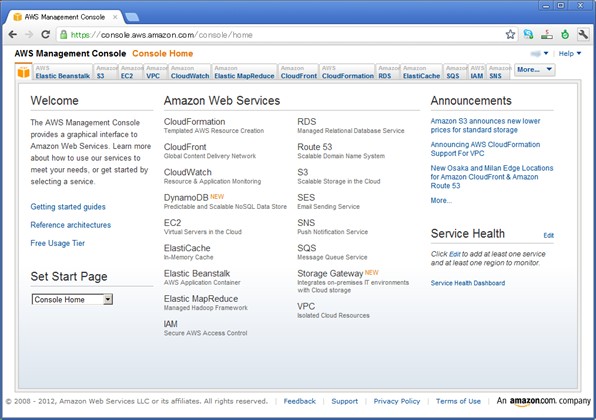596x420 pixels.
Task: Open the account name dropdown near Help
Action: pyautogui.click(x=539, y=54)
